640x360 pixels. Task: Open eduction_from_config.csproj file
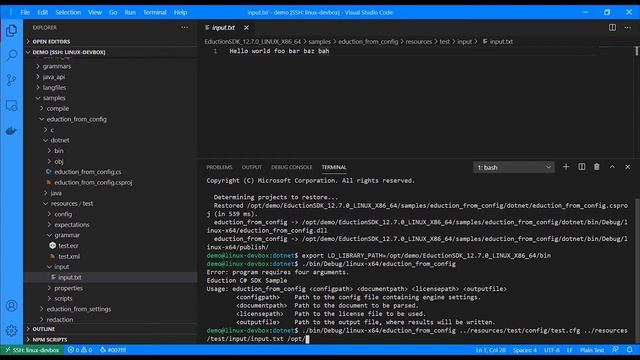(93, 182)
